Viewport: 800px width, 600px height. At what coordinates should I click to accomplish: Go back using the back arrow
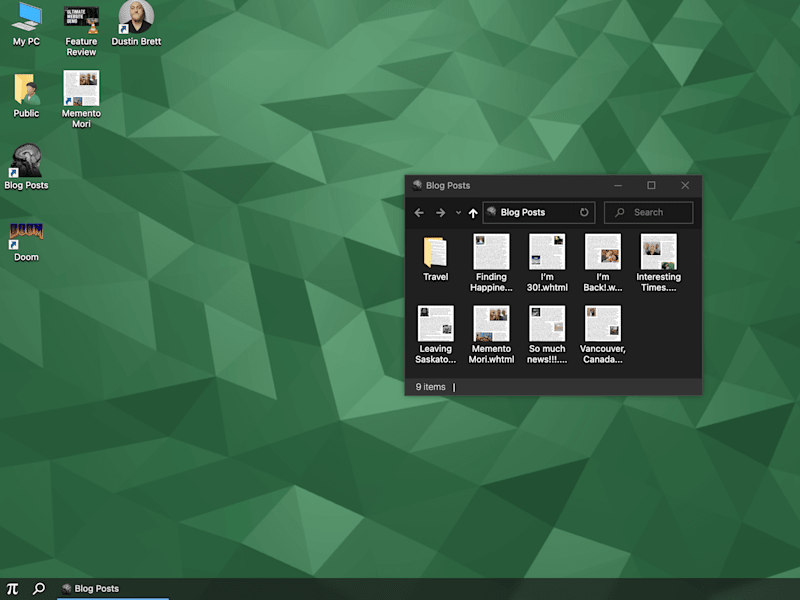point(419,213)
